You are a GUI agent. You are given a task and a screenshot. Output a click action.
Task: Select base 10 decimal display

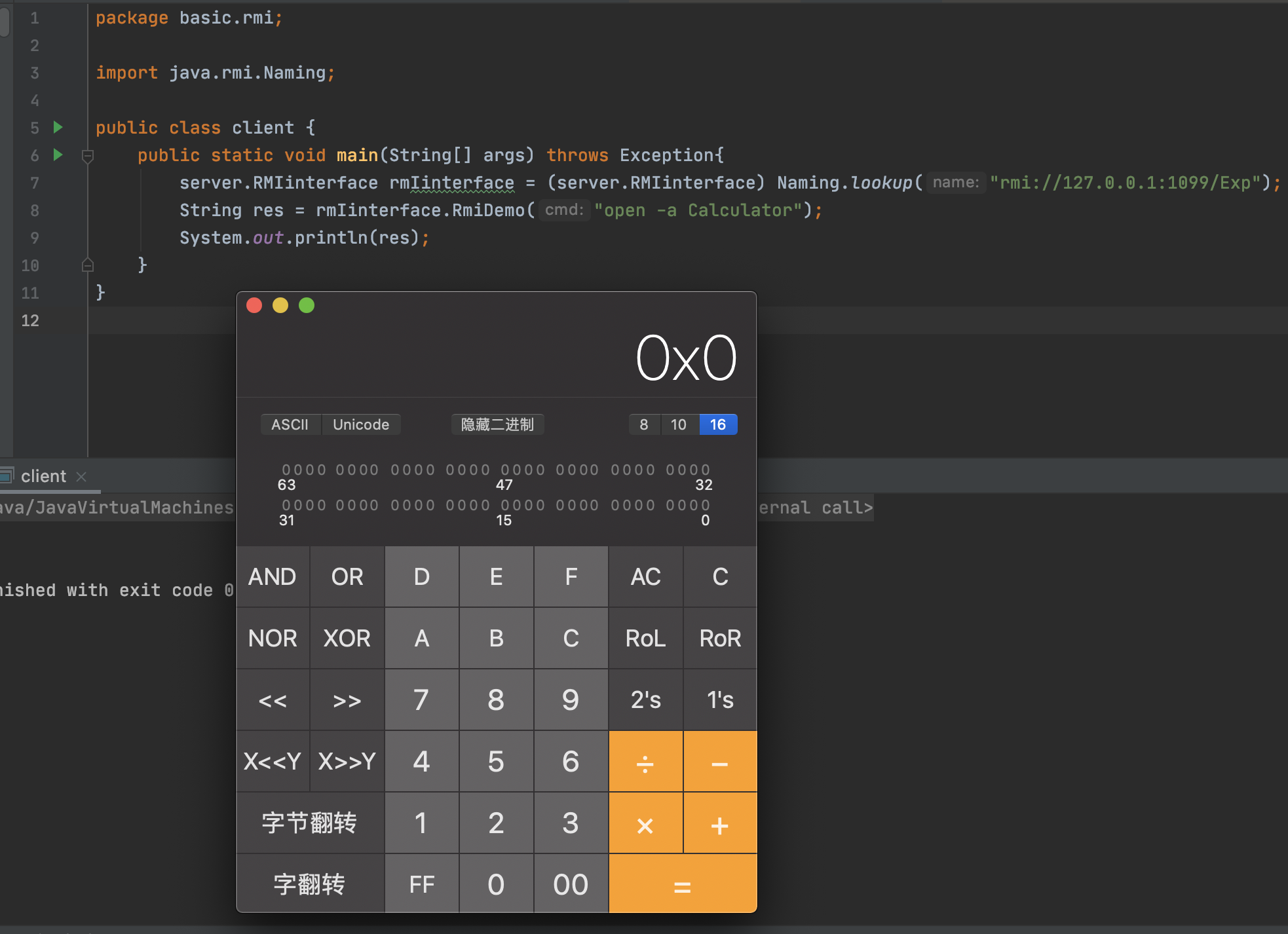[679, 424]
